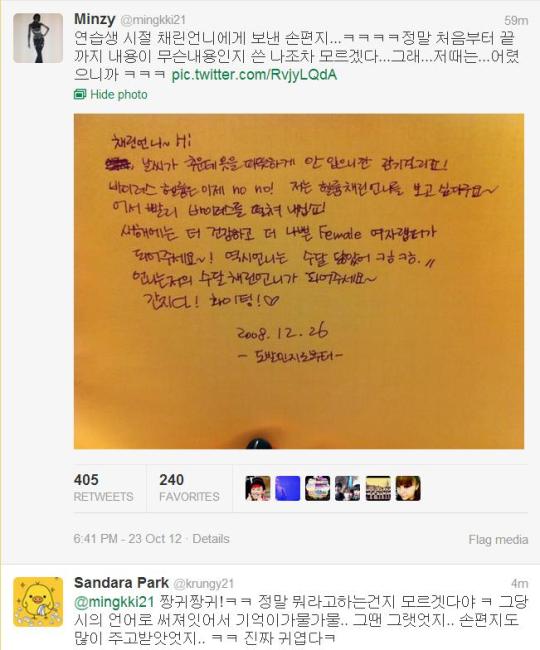Open first retweeter avatar with red hat
The image size is (540, 650).
258,488
